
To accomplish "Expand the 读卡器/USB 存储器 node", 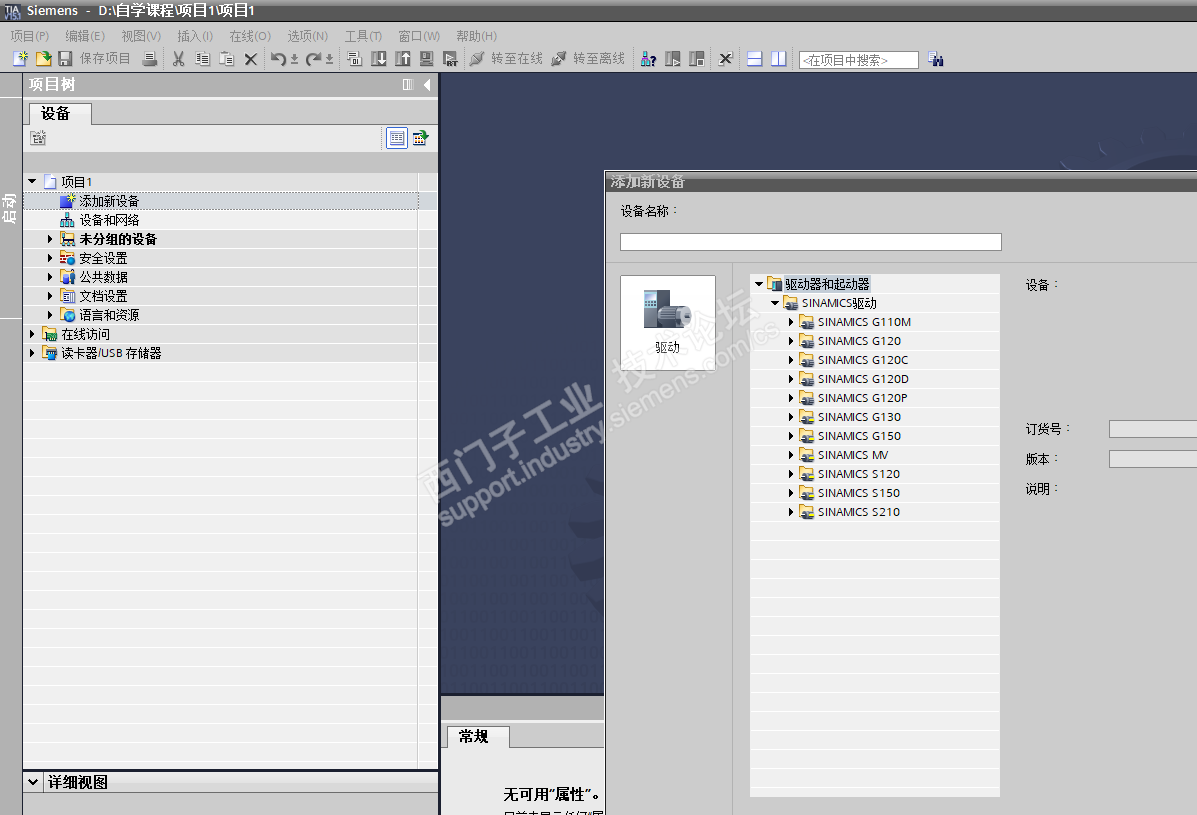I will (x=32, y=353).
